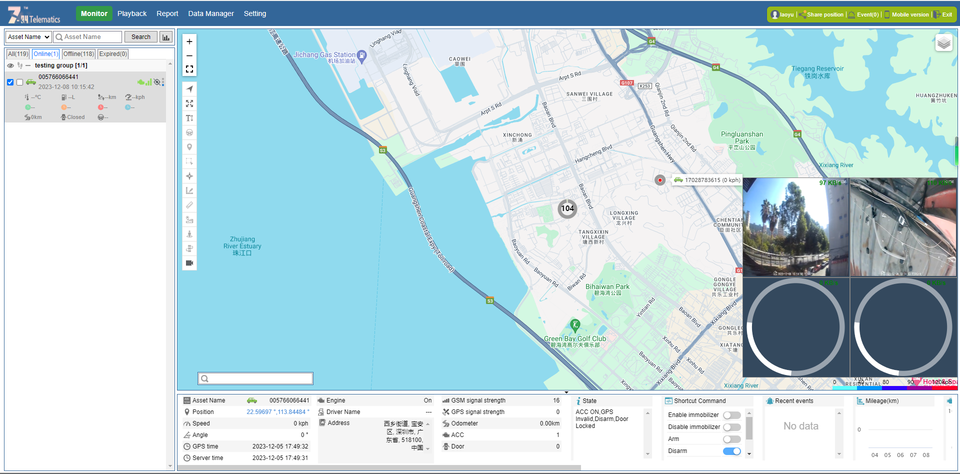Click the statistics chart icon beside Search
The width and height of the screenshot is (960, 474).
pyautogui.click(x=166, y=37)
